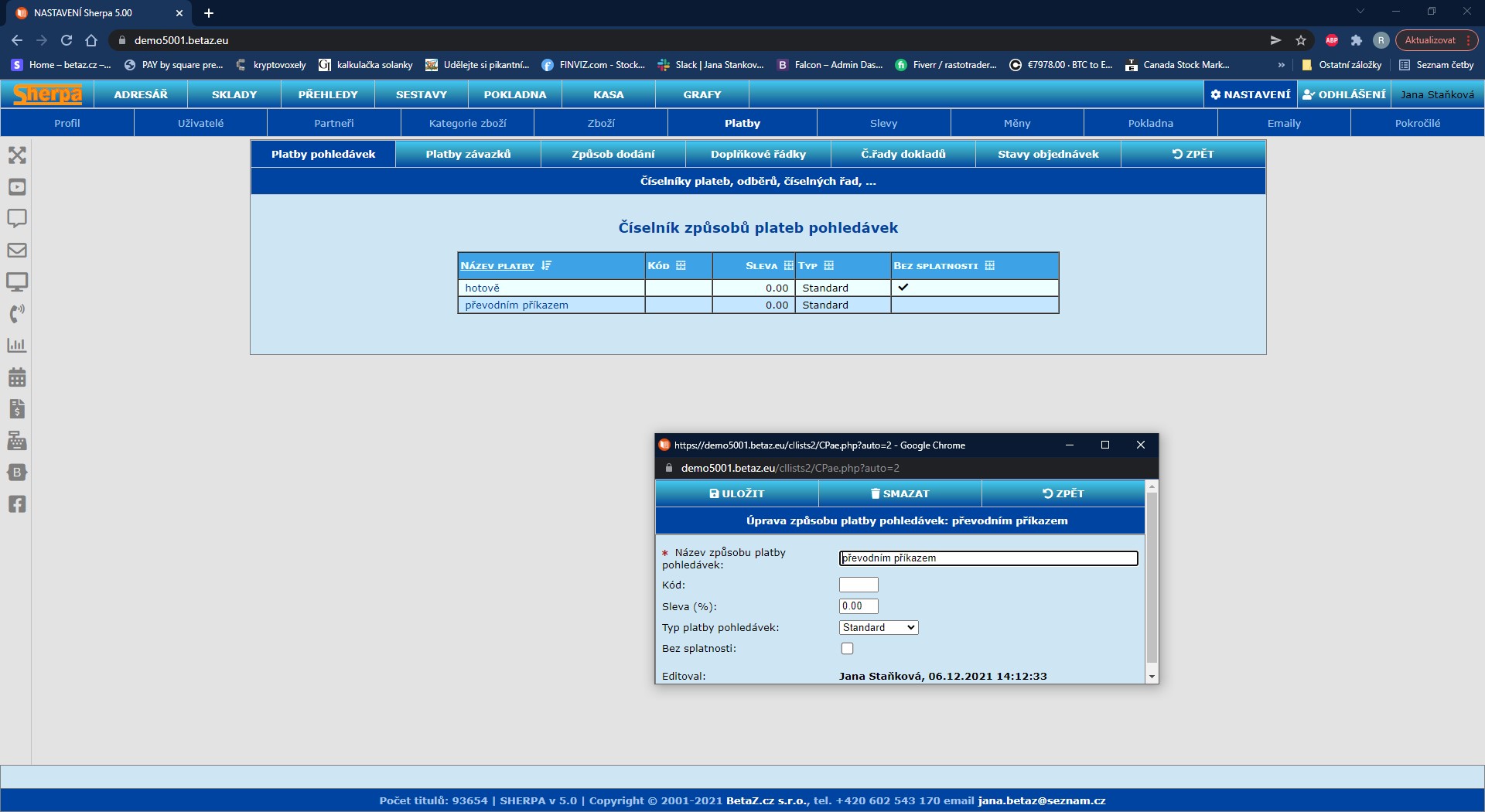Image resolution: width=1485 pixels, height=812 pixels.
Task: Click the bar chart sidebar icon
Action: tap(17, 345)
